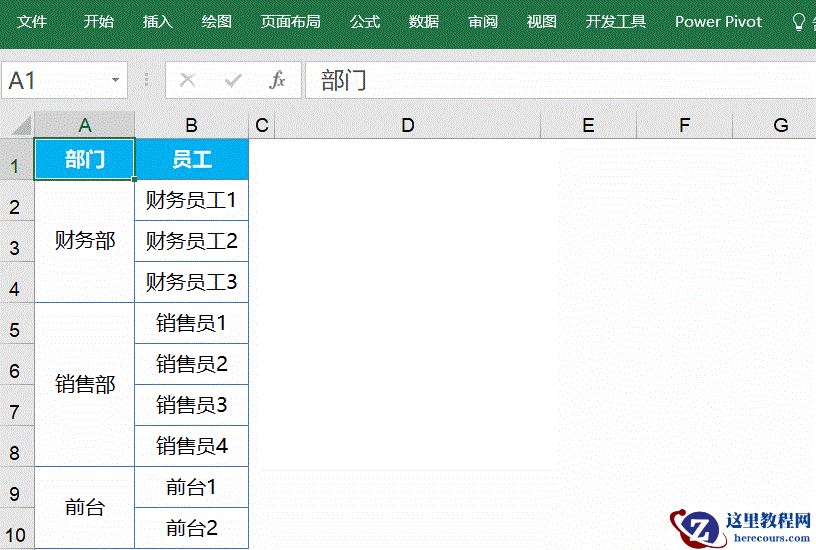Viewport: 816px width, 550px height.
Task: Open the 页面布局 ribbon tab
Action: (290, 22)
